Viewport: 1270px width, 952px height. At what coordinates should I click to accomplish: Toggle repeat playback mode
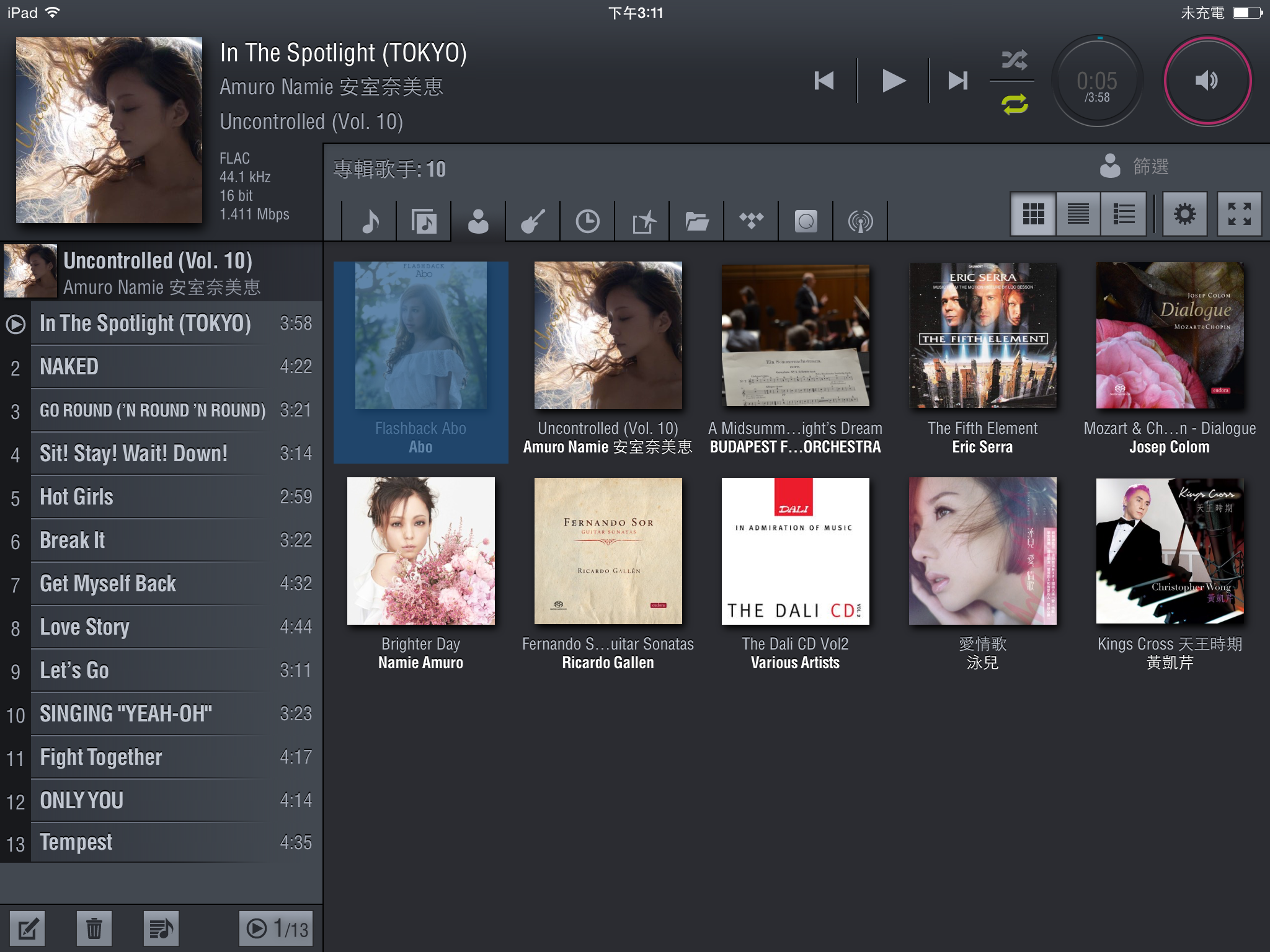[1015, 104]
